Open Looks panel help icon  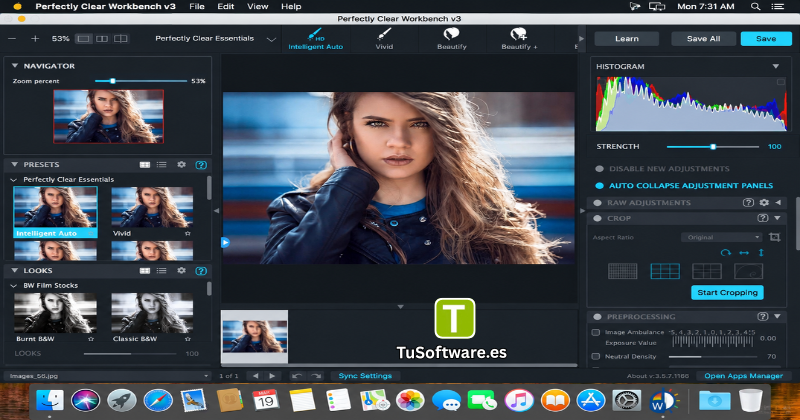[x=201, y=271]
